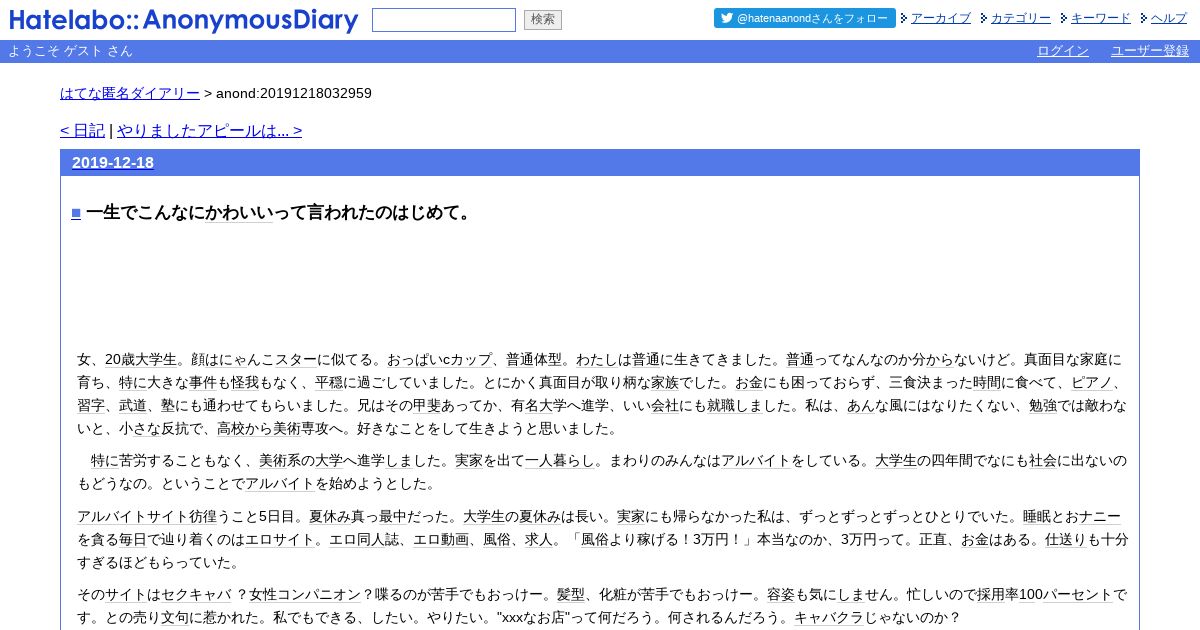1200x630 pixels.
Task: Click keyword link コンパニオン
Action: click(x=319, y=594)
